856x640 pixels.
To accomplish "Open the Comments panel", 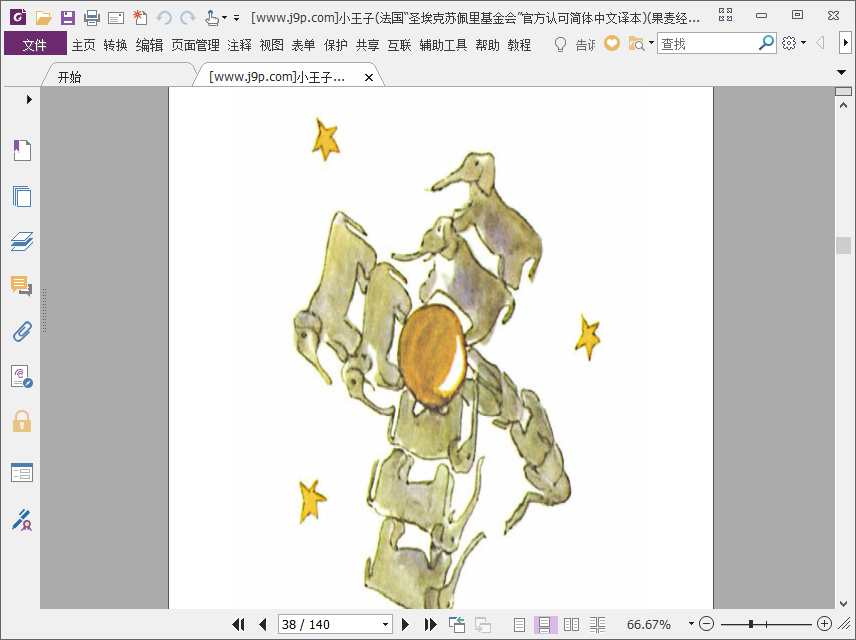I will (x=22, y=285).
